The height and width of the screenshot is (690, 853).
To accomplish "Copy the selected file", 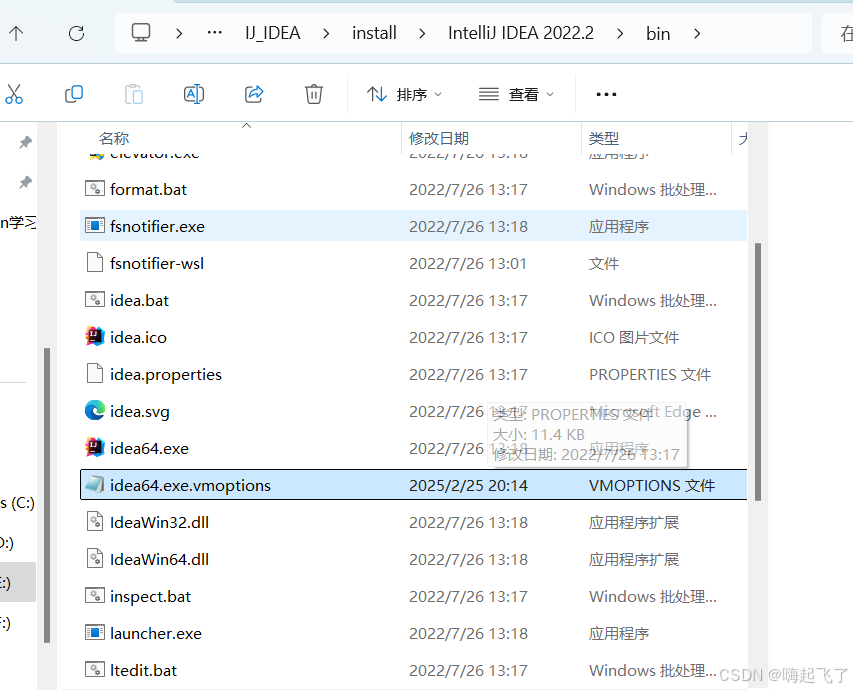I will point(74,94).
